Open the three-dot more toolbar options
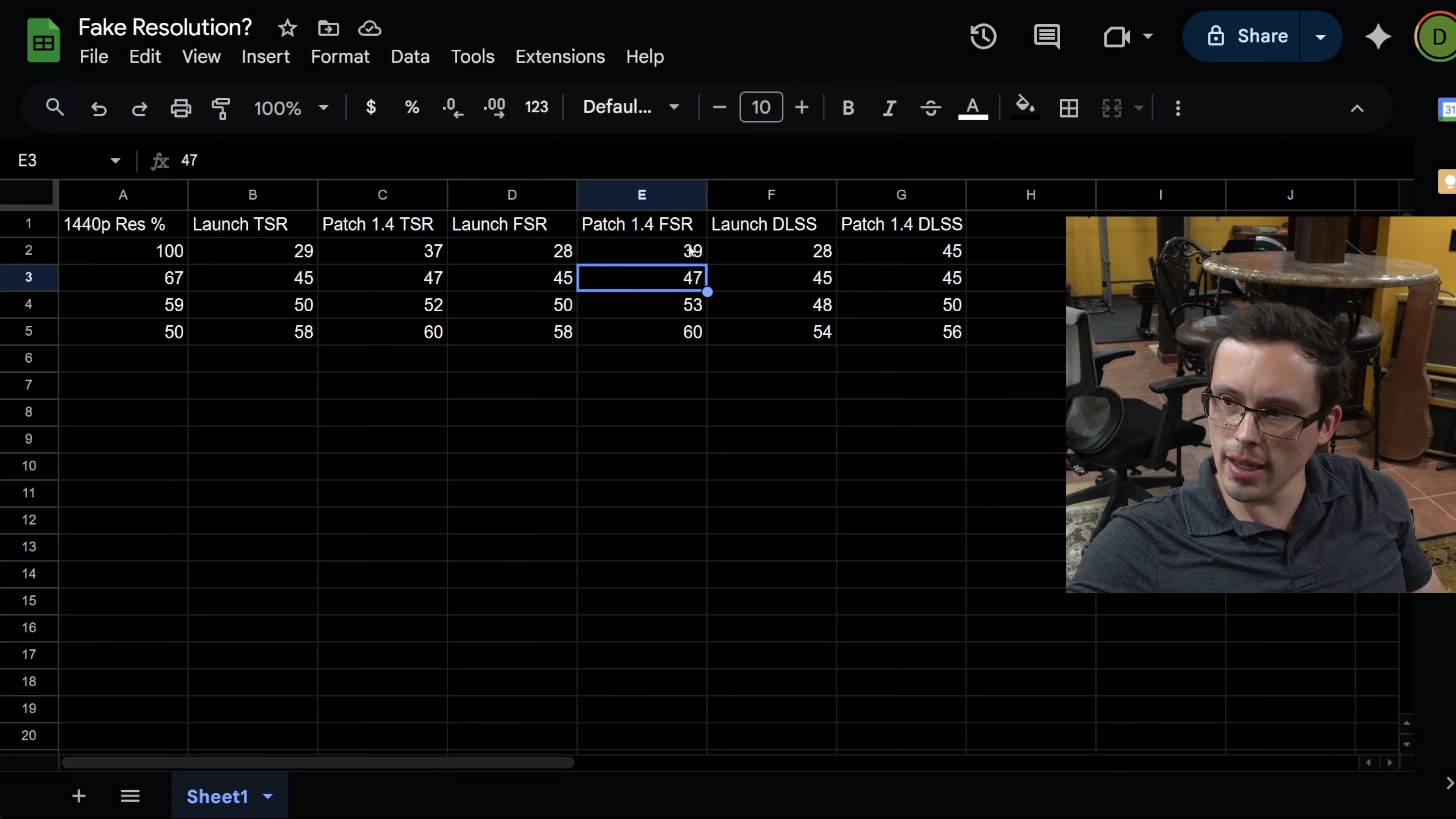 [x=1178, y=108]
